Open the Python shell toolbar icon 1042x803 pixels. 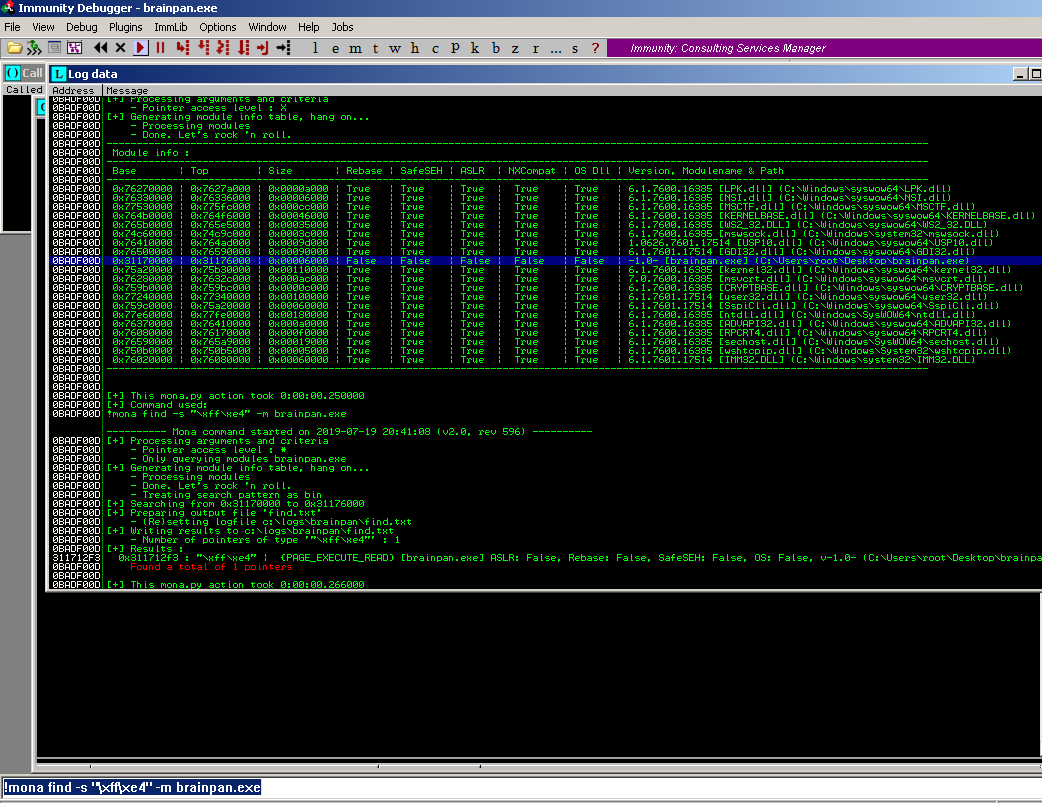[34, 48]
